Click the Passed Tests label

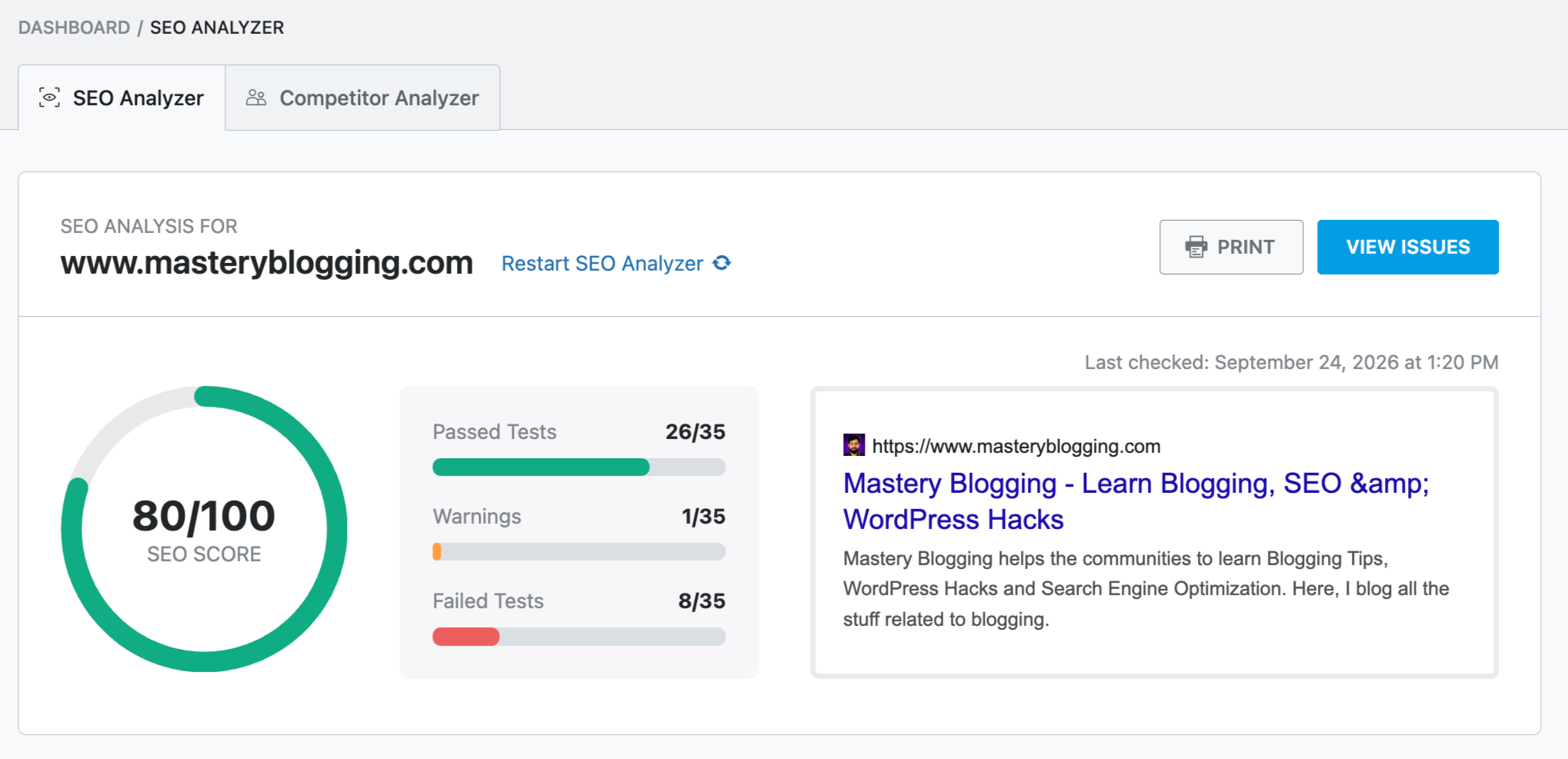[x=494, y=431]
